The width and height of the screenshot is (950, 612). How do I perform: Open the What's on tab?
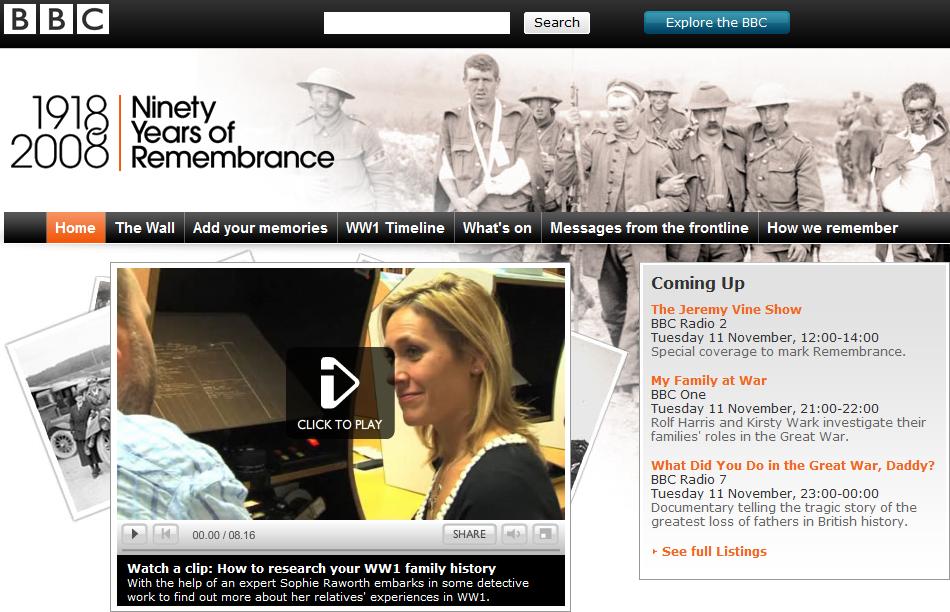tap(497, 228)
